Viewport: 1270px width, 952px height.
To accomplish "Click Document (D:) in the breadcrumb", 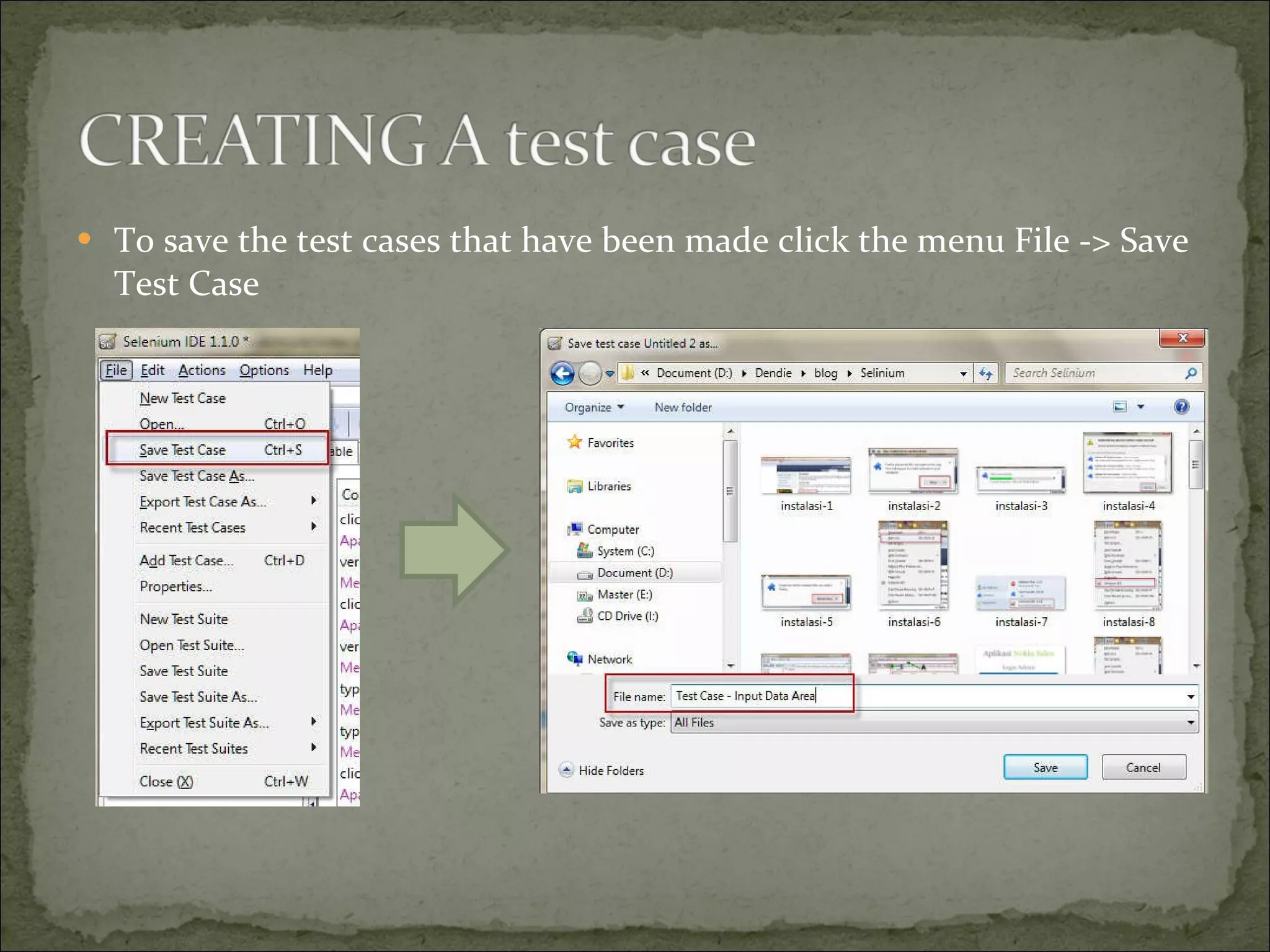I will tap(695, 373).
